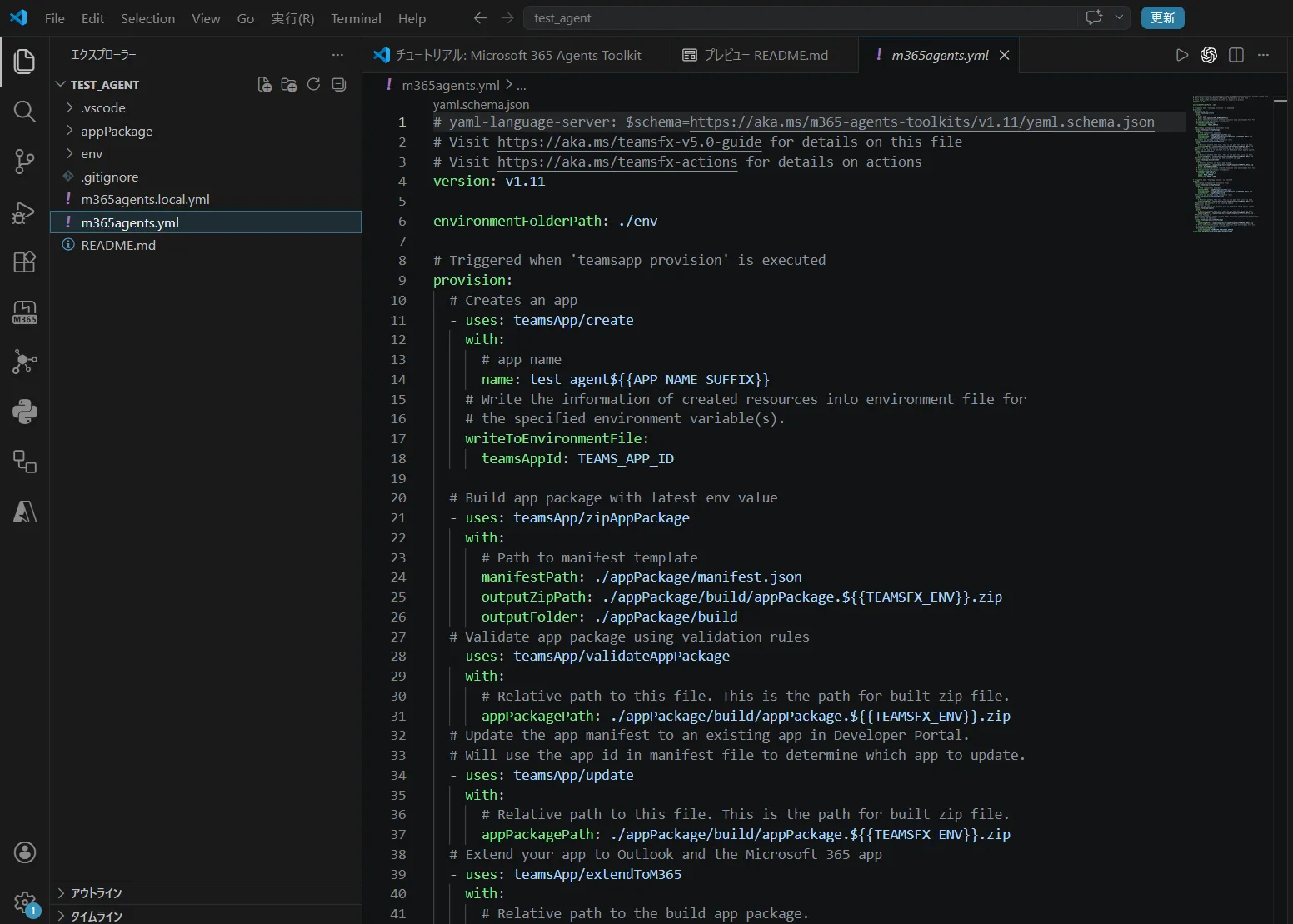Click New File icon in explorer header
The width and height of the screenshot is (1293, 924).
point(264,85)
